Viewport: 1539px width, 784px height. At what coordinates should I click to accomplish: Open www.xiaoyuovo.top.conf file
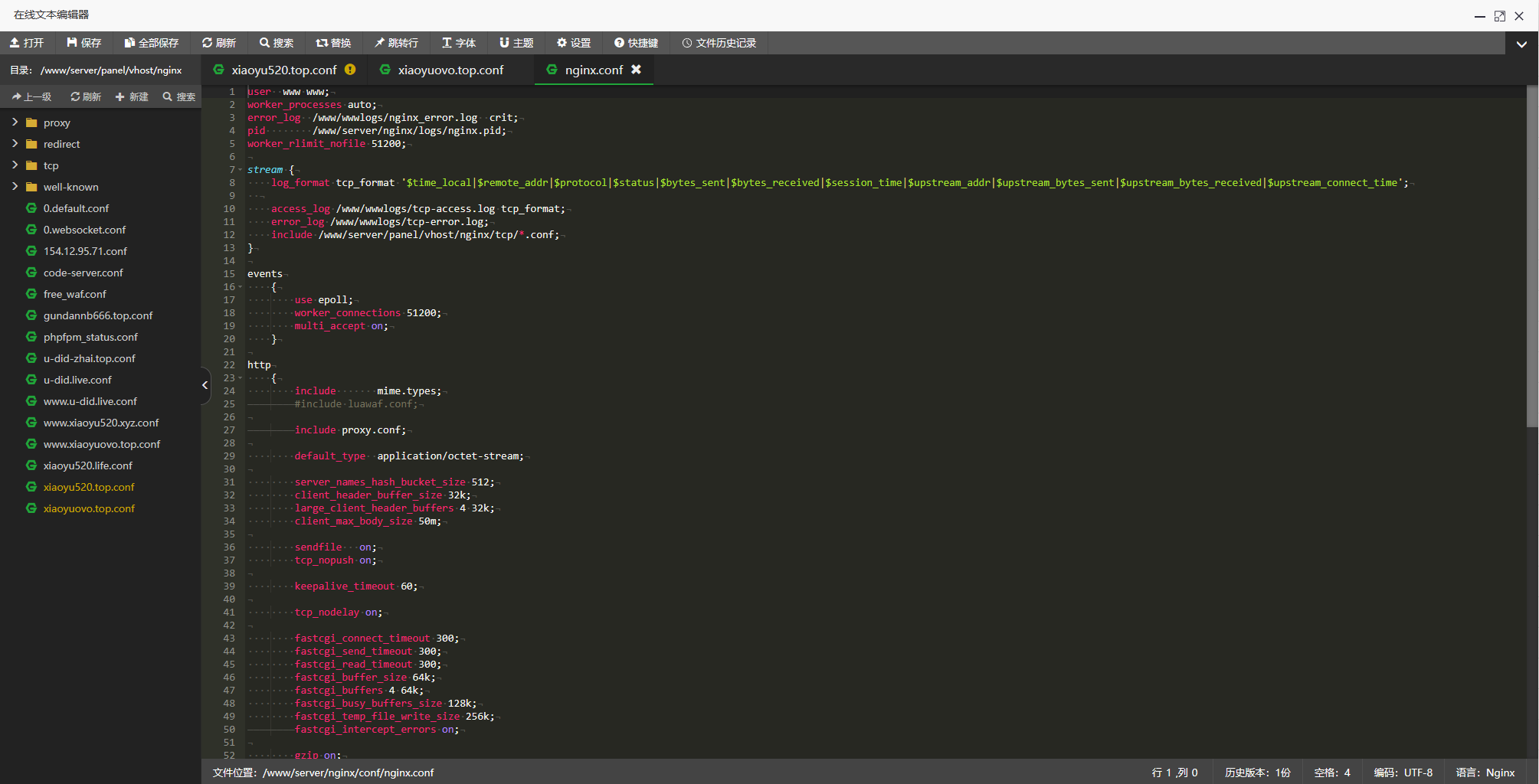pos(100,444)
